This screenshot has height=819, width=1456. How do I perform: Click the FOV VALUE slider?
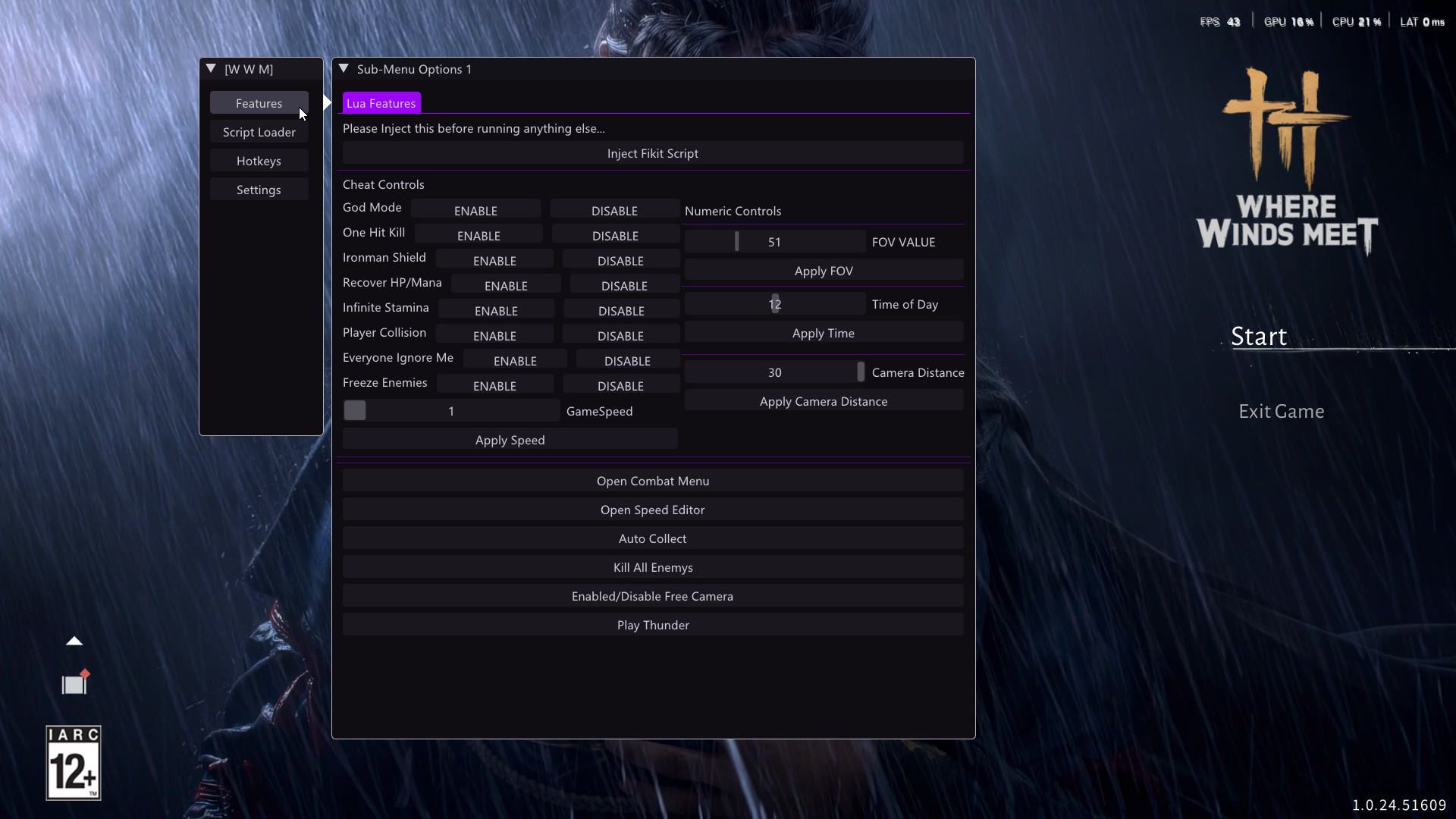(x=774, y=242)
